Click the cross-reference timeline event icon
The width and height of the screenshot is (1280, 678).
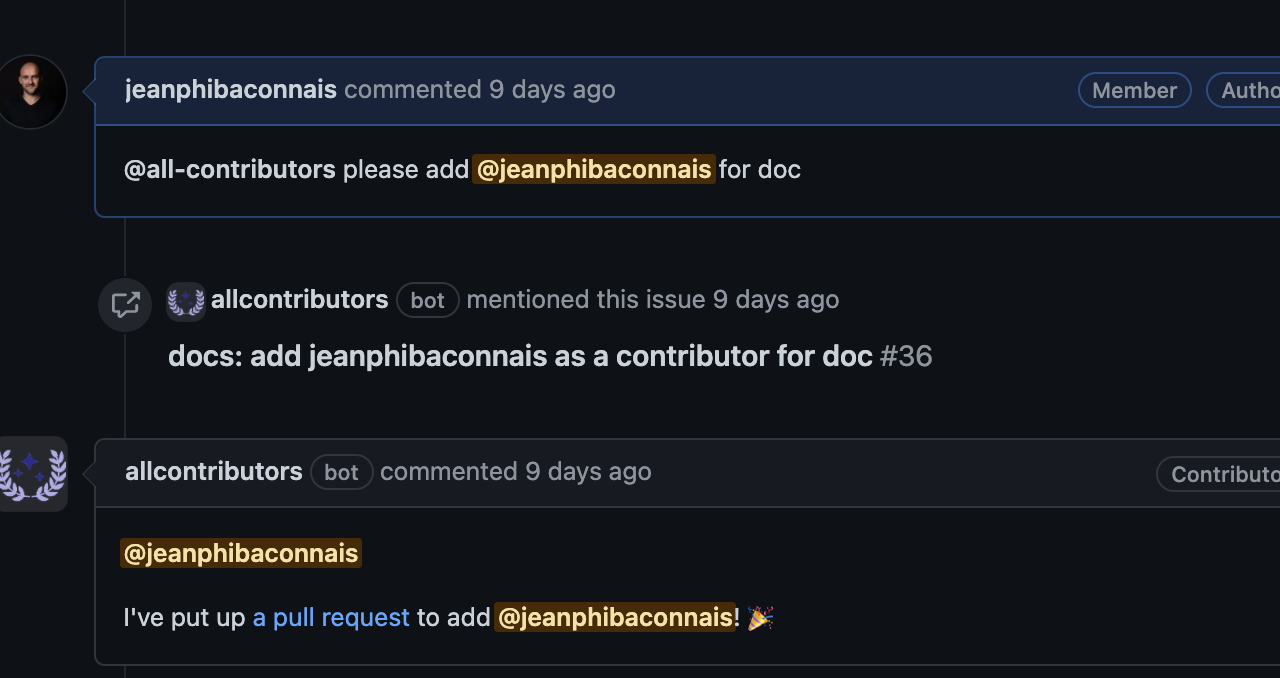[125, 305]
